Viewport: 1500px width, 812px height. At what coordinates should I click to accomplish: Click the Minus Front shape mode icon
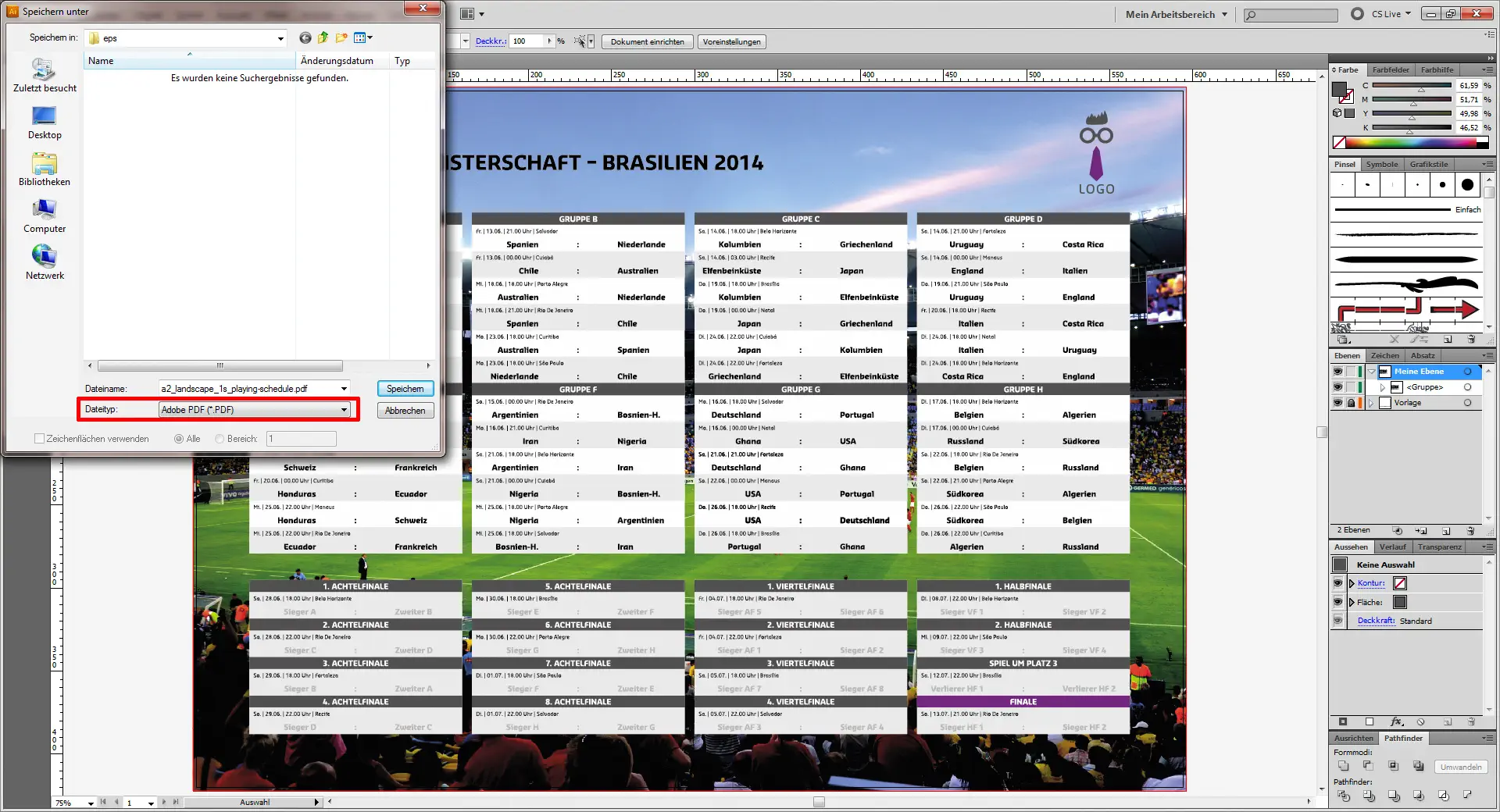pos(1369,767)
